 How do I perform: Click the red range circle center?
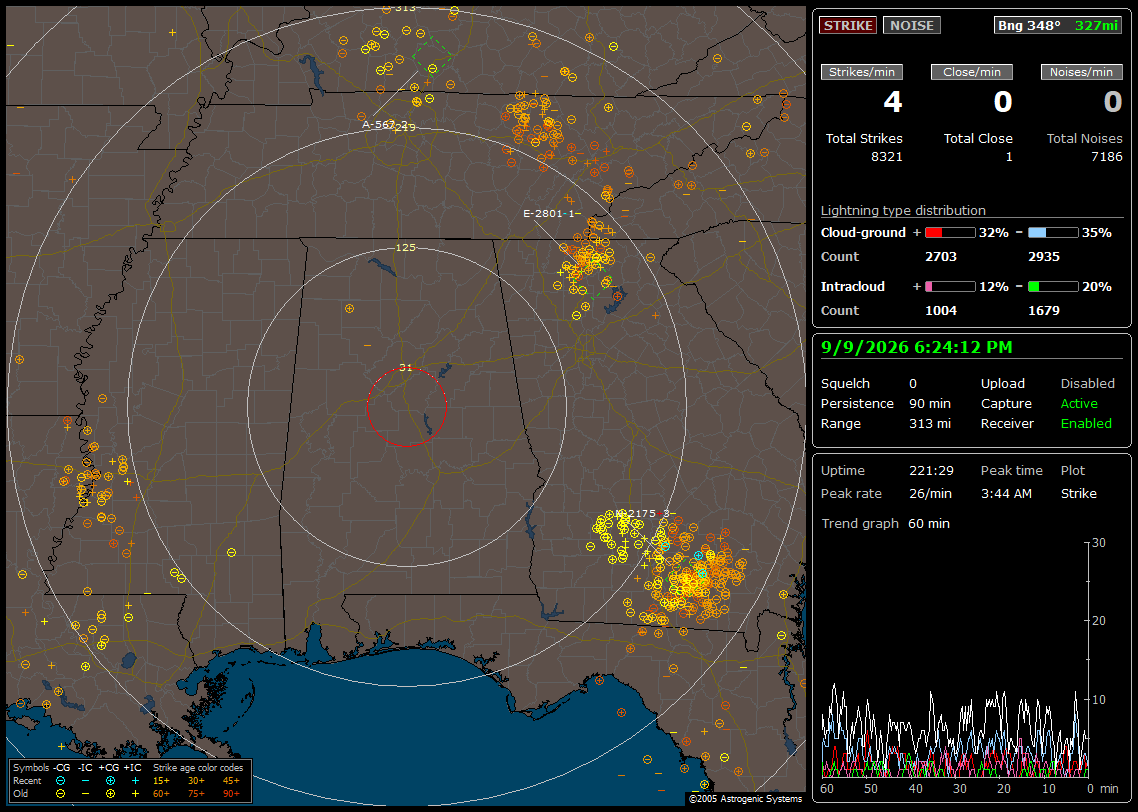(x=406, y=407)
